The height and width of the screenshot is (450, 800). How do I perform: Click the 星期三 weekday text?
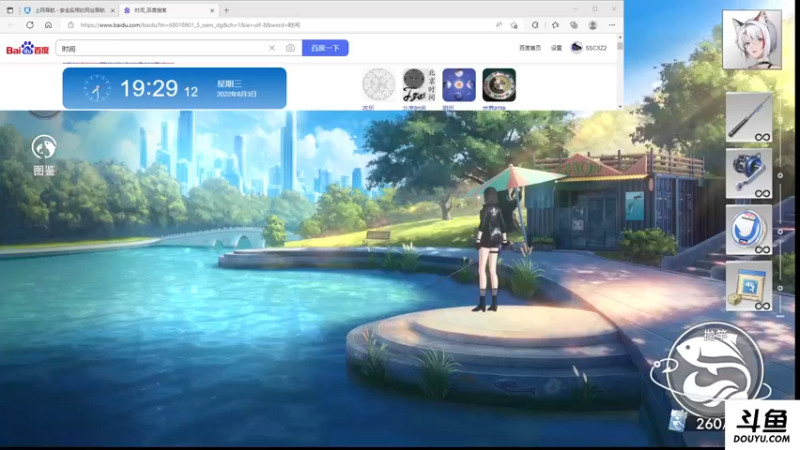(229, 84)
